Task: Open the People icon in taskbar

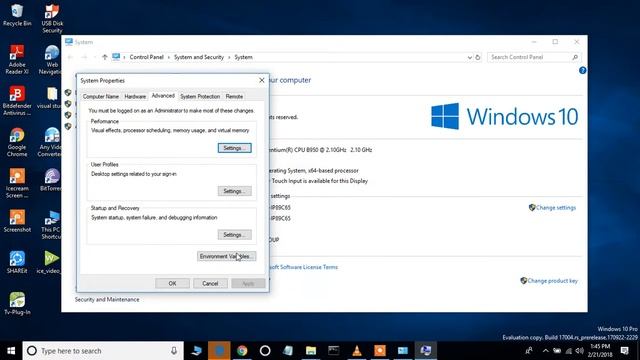Action: [x=529, y=351]
